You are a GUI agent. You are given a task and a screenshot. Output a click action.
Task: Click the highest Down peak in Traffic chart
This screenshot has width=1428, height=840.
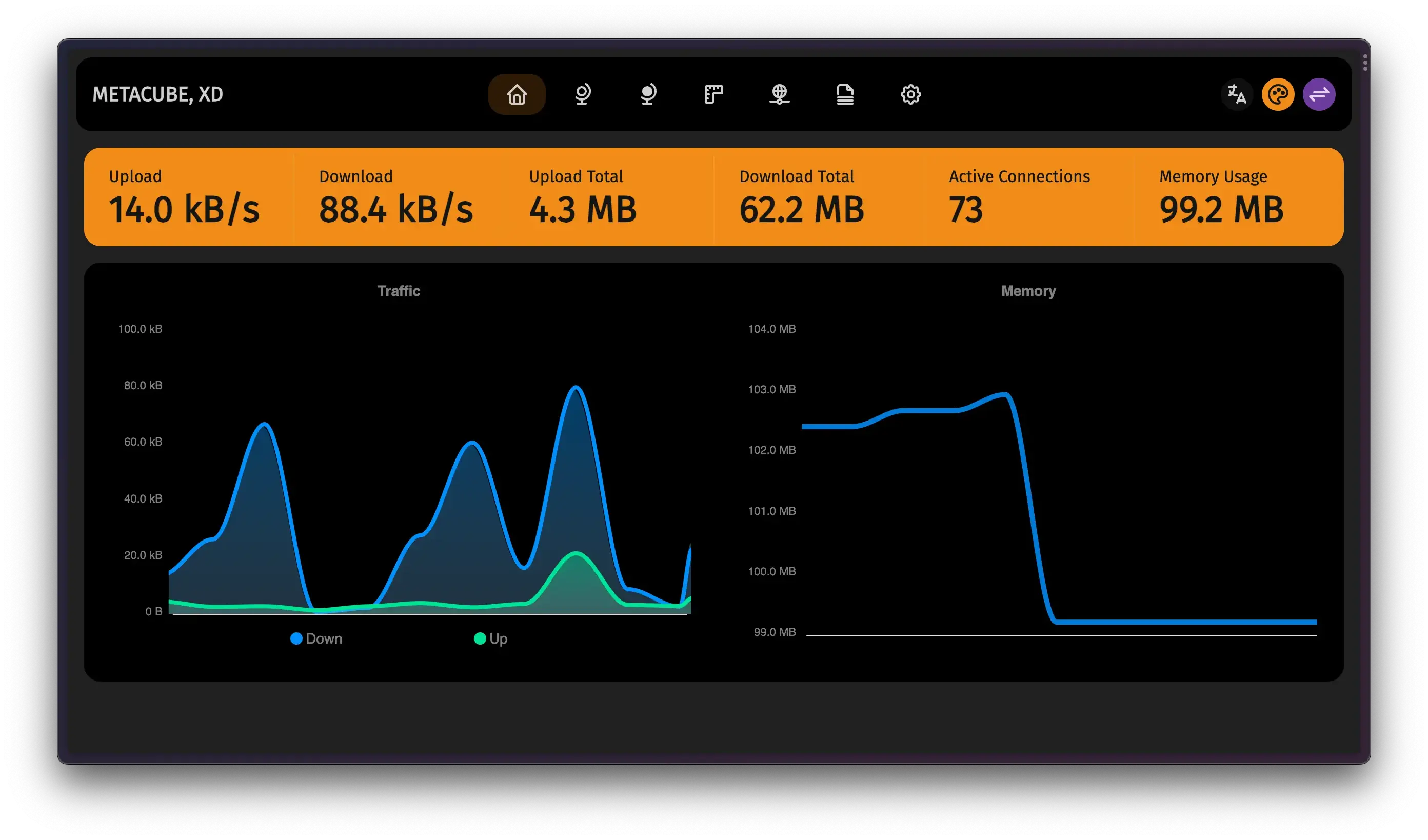(x=576, y=388)
